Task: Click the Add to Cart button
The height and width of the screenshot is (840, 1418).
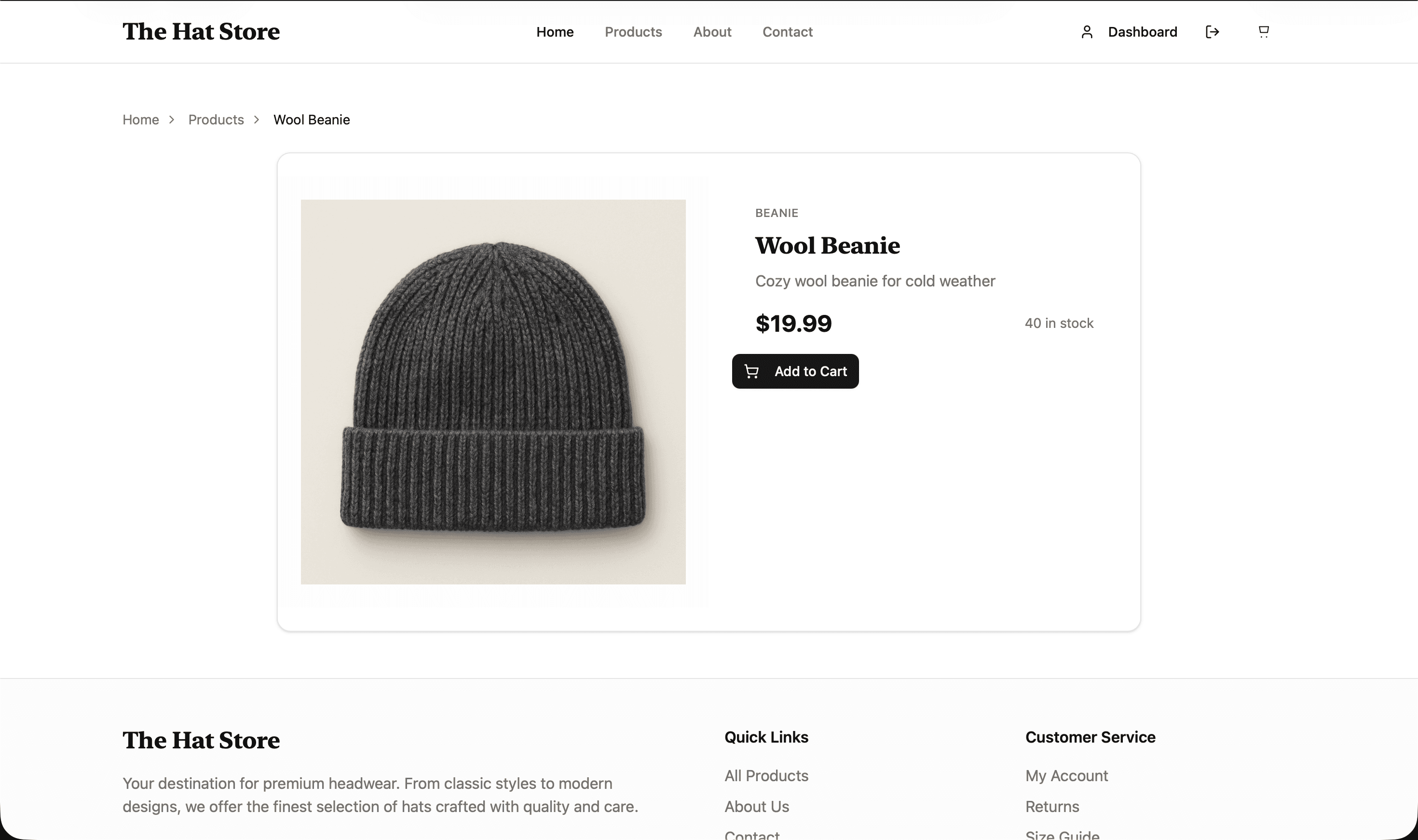Action: [x=795, y=371]
